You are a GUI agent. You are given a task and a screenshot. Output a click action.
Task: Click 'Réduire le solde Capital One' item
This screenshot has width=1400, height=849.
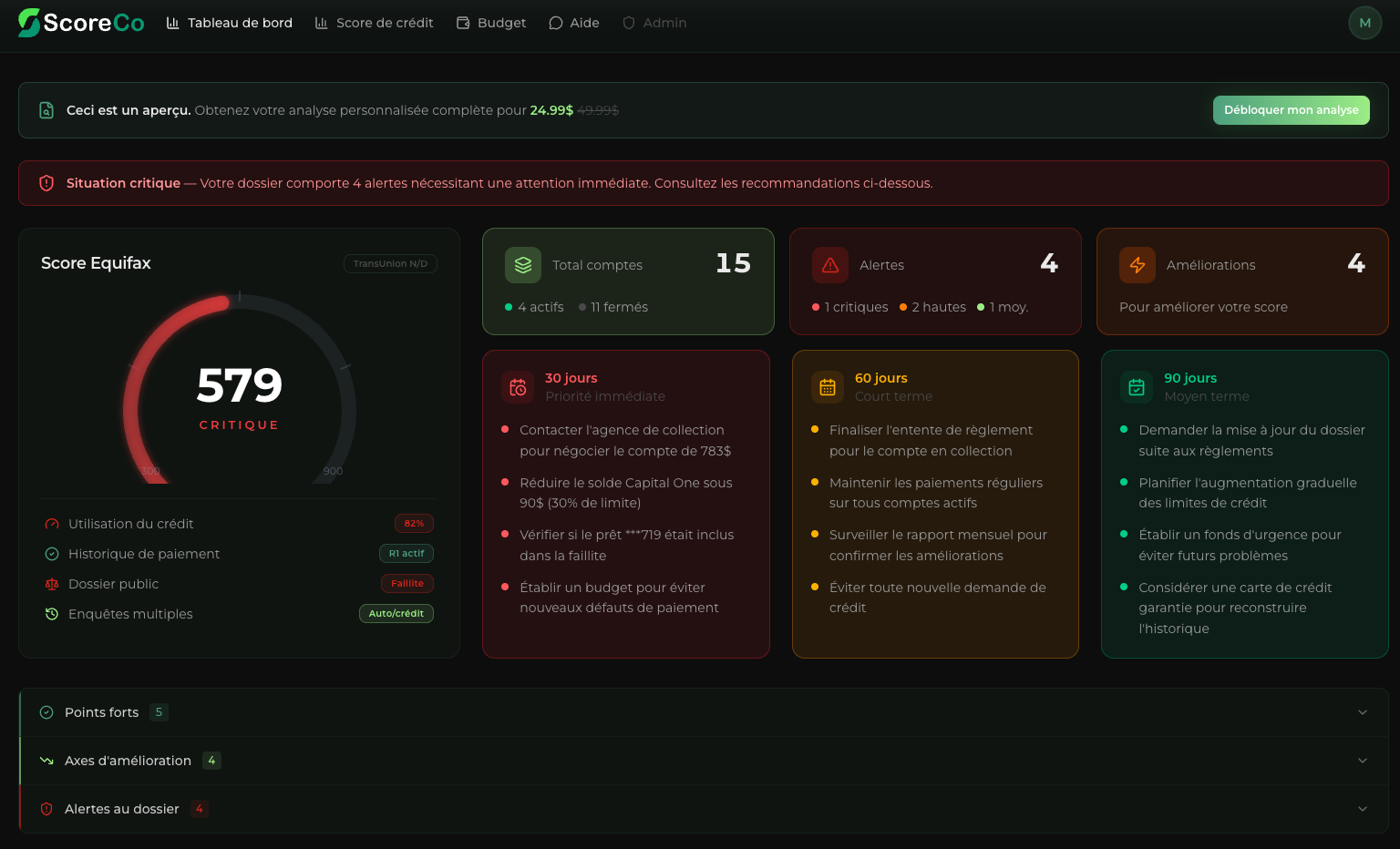coord(626,493)
